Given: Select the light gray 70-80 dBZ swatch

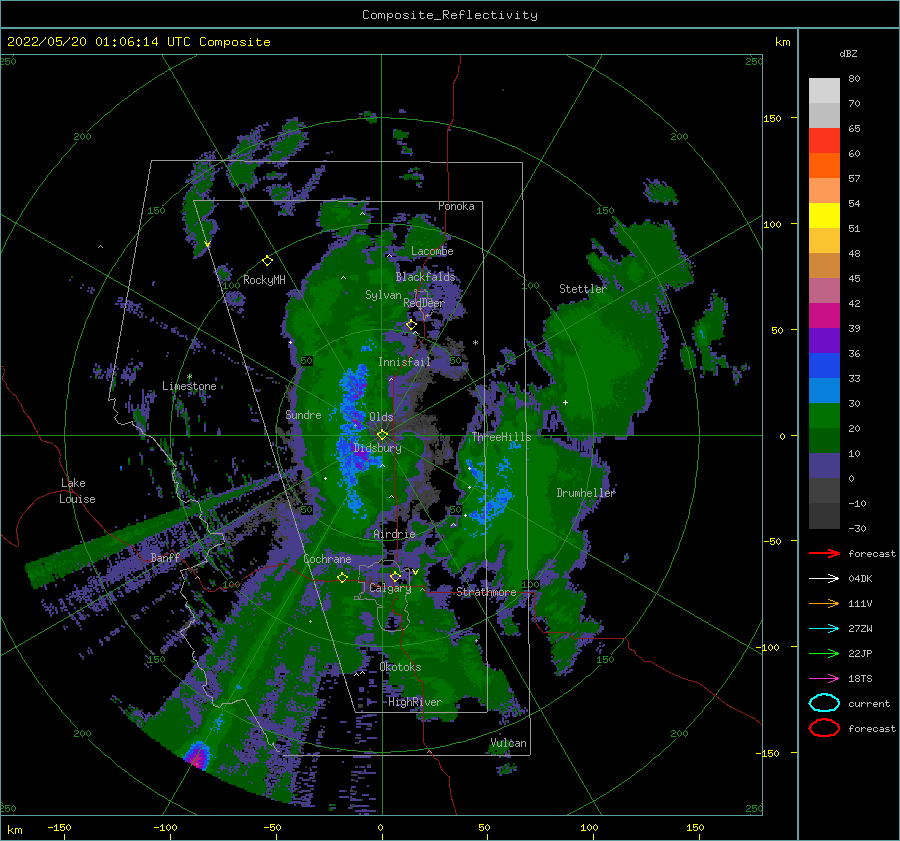Looking at the screenshot, I should coord(824,91).
